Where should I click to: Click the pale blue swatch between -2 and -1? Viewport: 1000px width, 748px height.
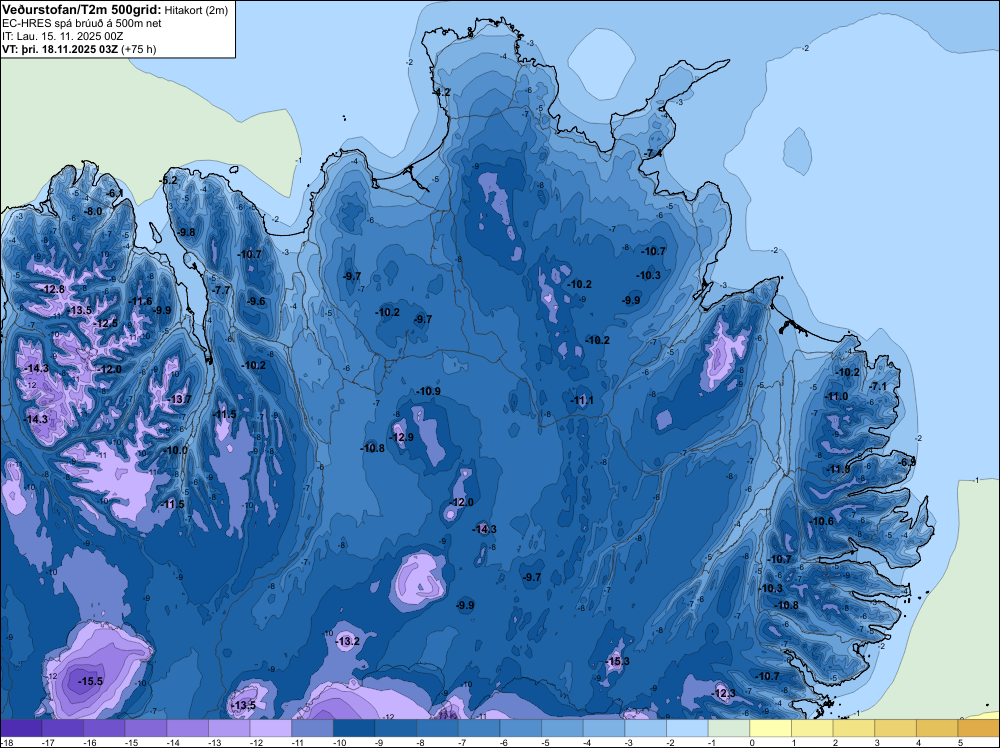(688, 728)
